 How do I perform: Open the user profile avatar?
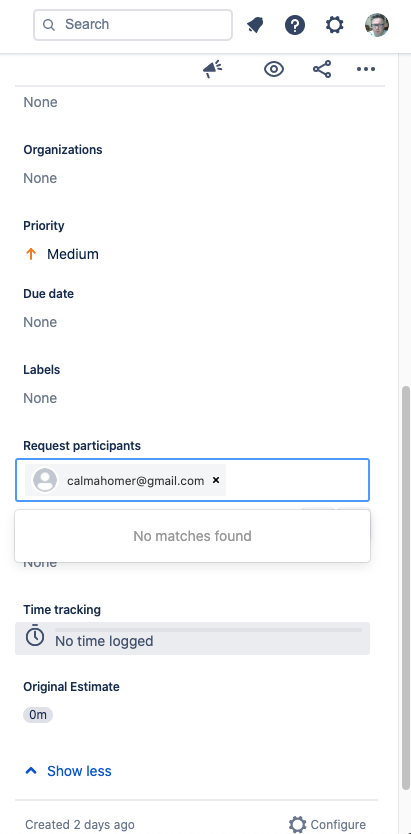coord(377,25)
